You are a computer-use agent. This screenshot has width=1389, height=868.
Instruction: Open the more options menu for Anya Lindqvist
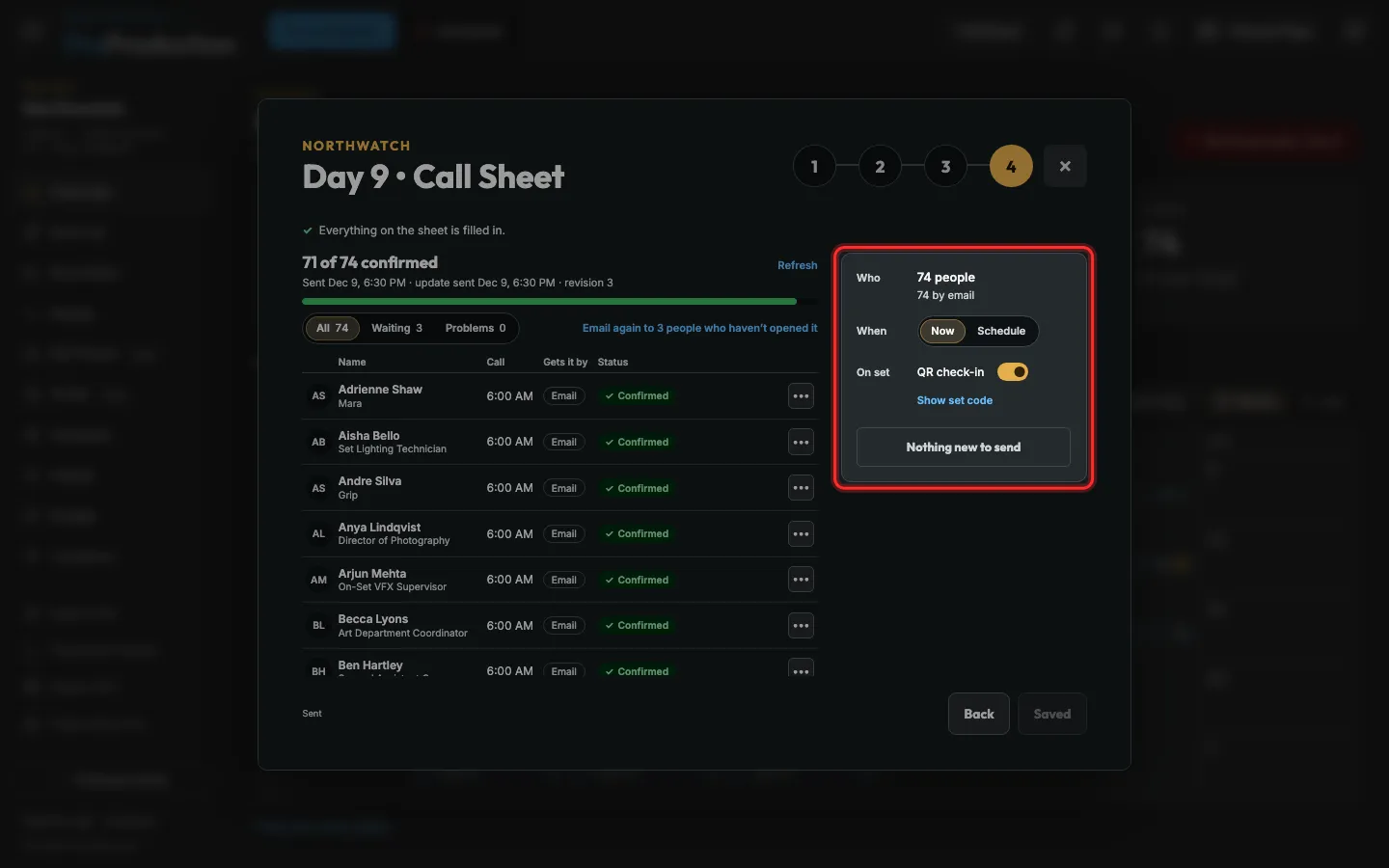tap(801, 534)
